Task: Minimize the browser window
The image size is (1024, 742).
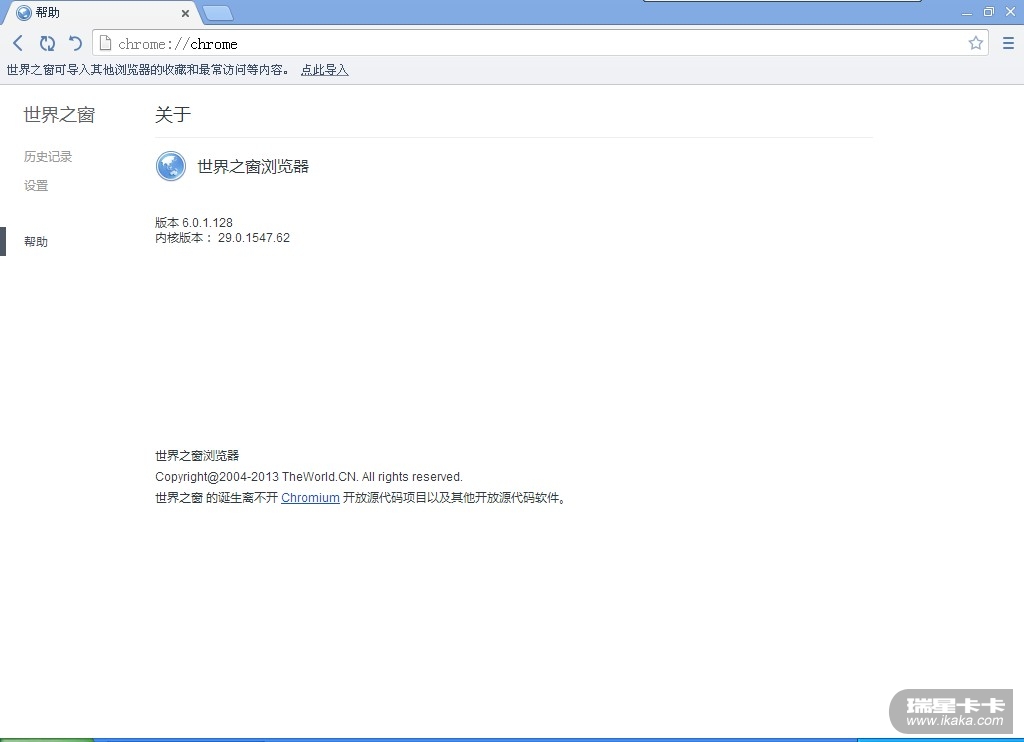Action: point(967,12)
